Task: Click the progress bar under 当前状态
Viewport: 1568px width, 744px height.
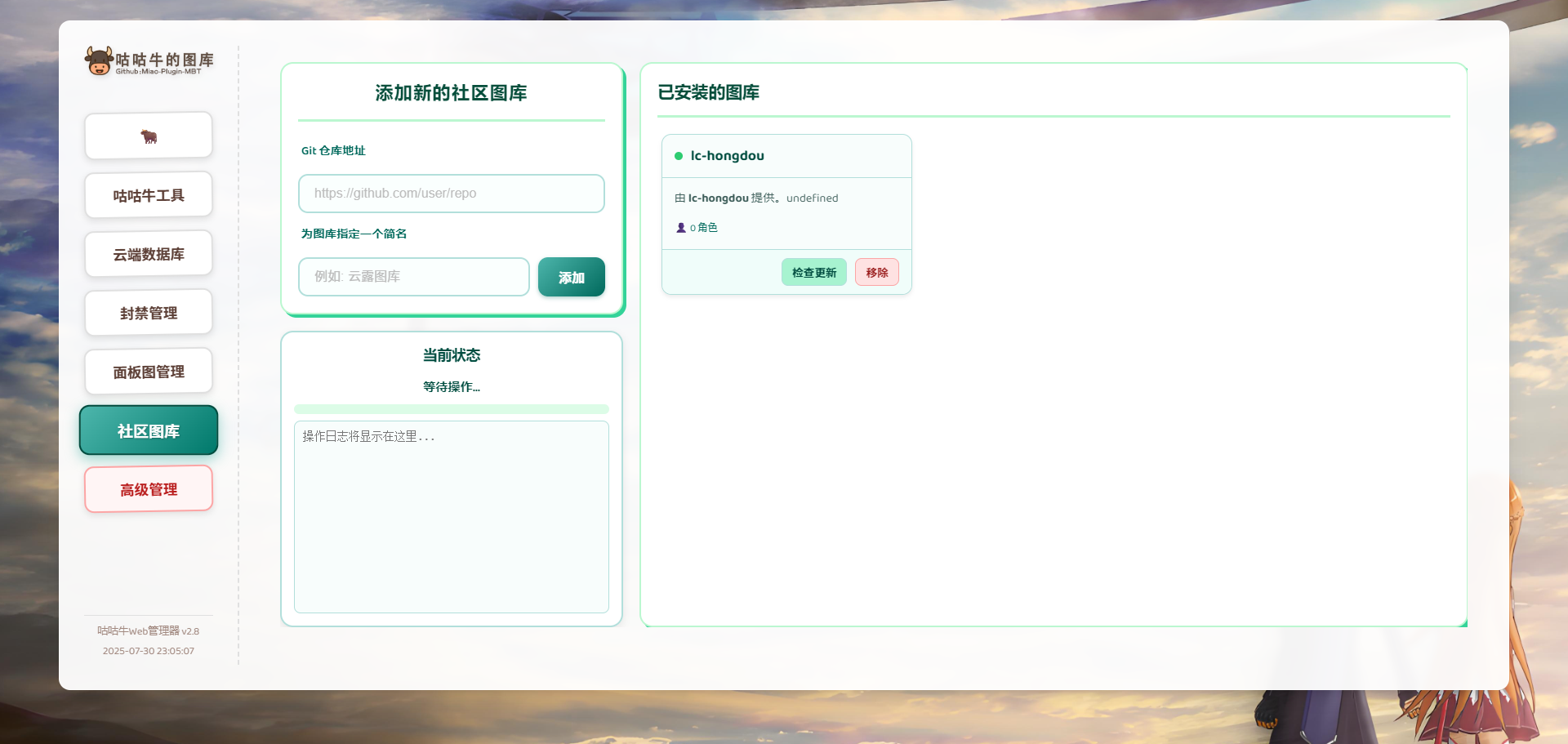Action: point(451,408)
